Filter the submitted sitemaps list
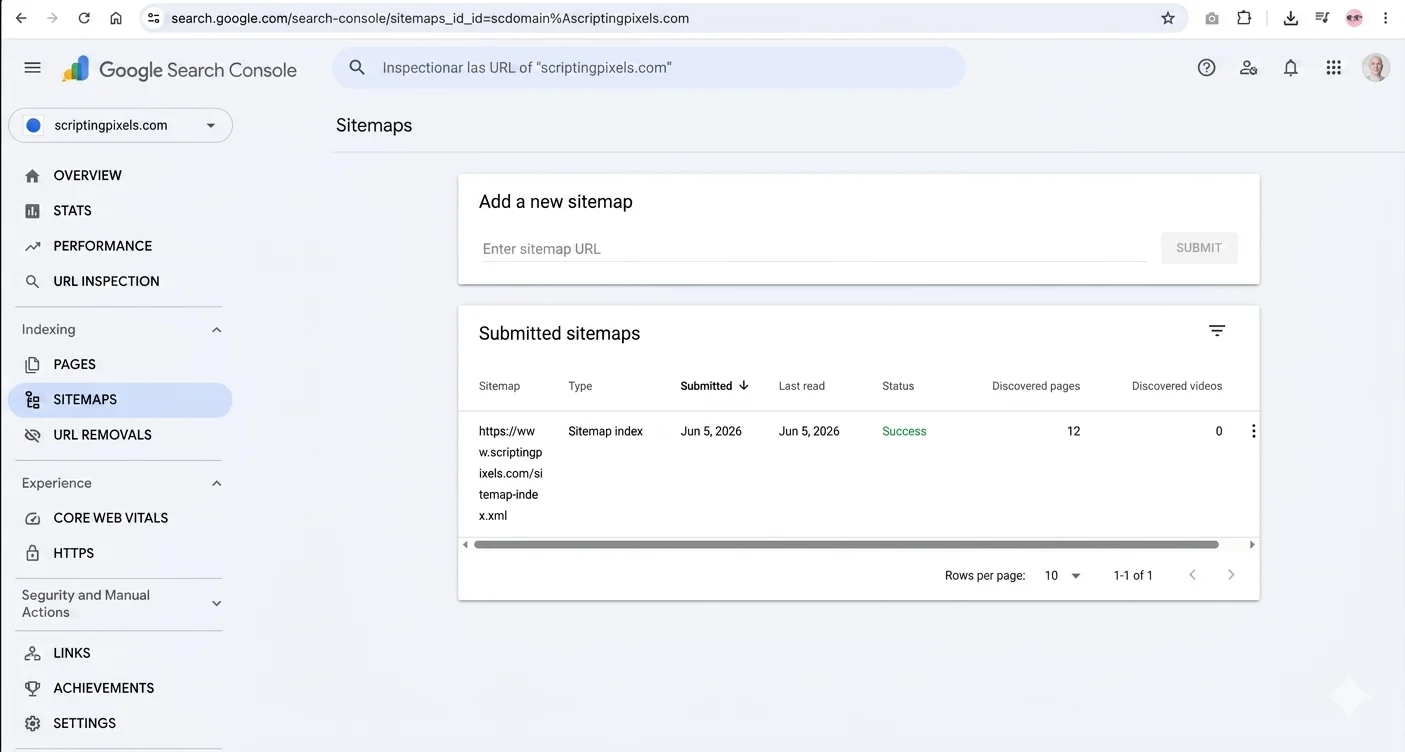The image size is (1405, 752). 1217,331
